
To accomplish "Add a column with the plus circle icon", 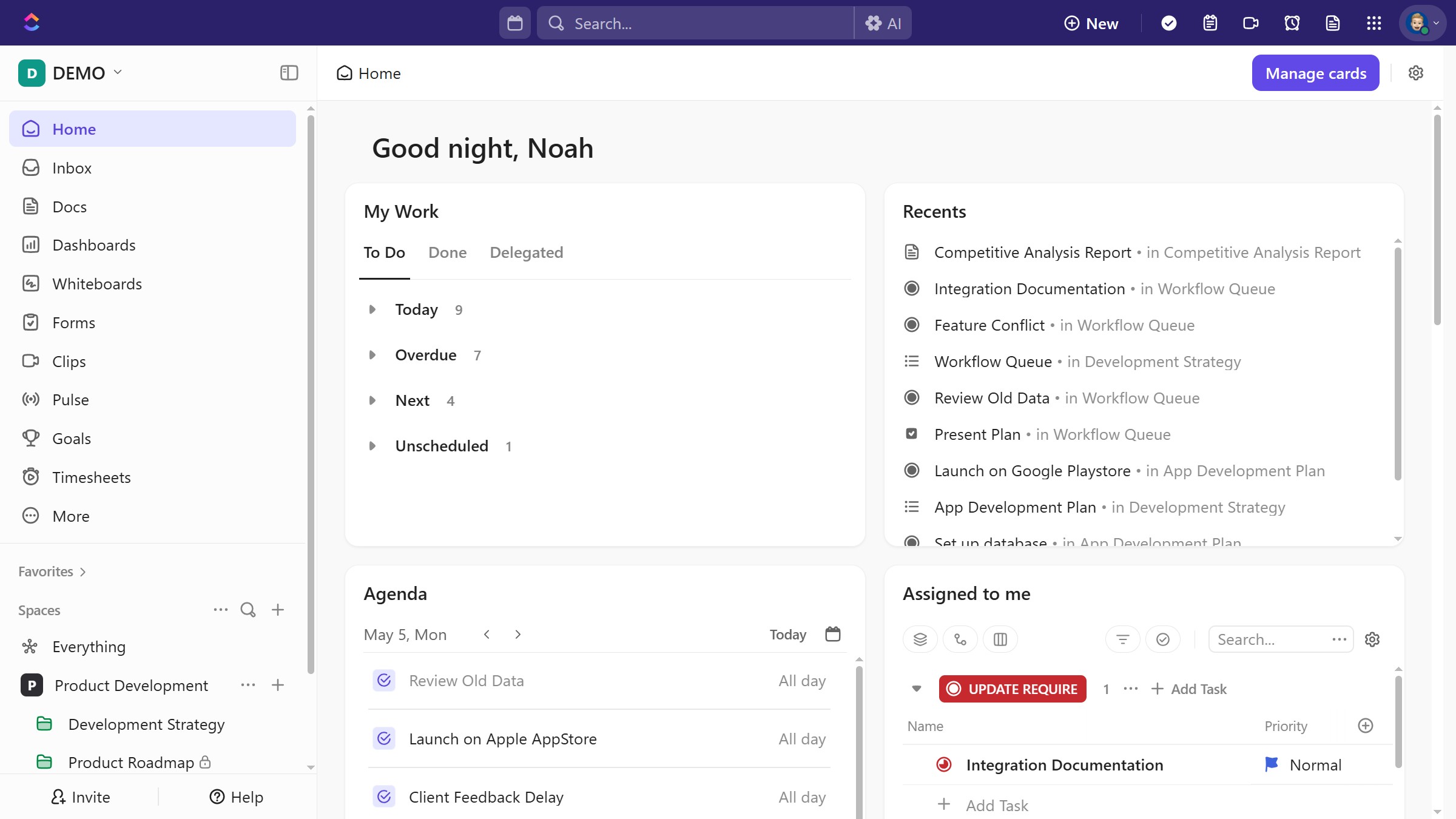I will pos(1365,726).
